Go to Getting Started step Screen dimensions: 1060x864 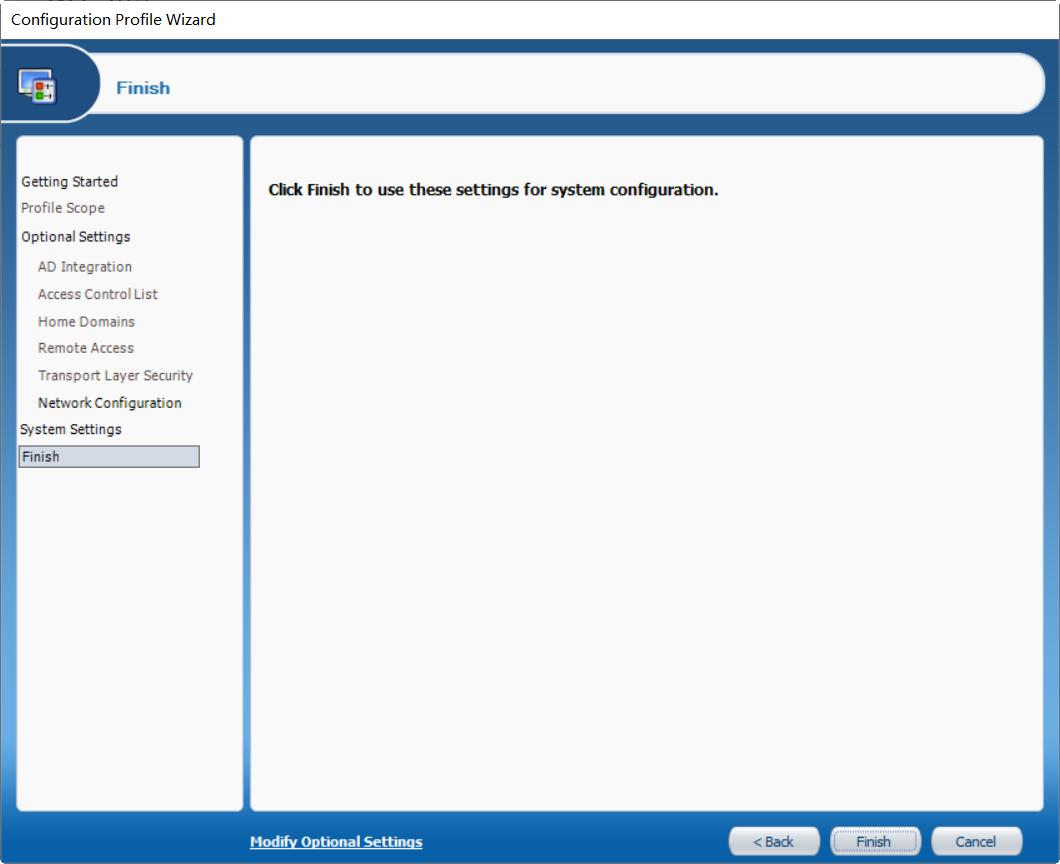70,182
